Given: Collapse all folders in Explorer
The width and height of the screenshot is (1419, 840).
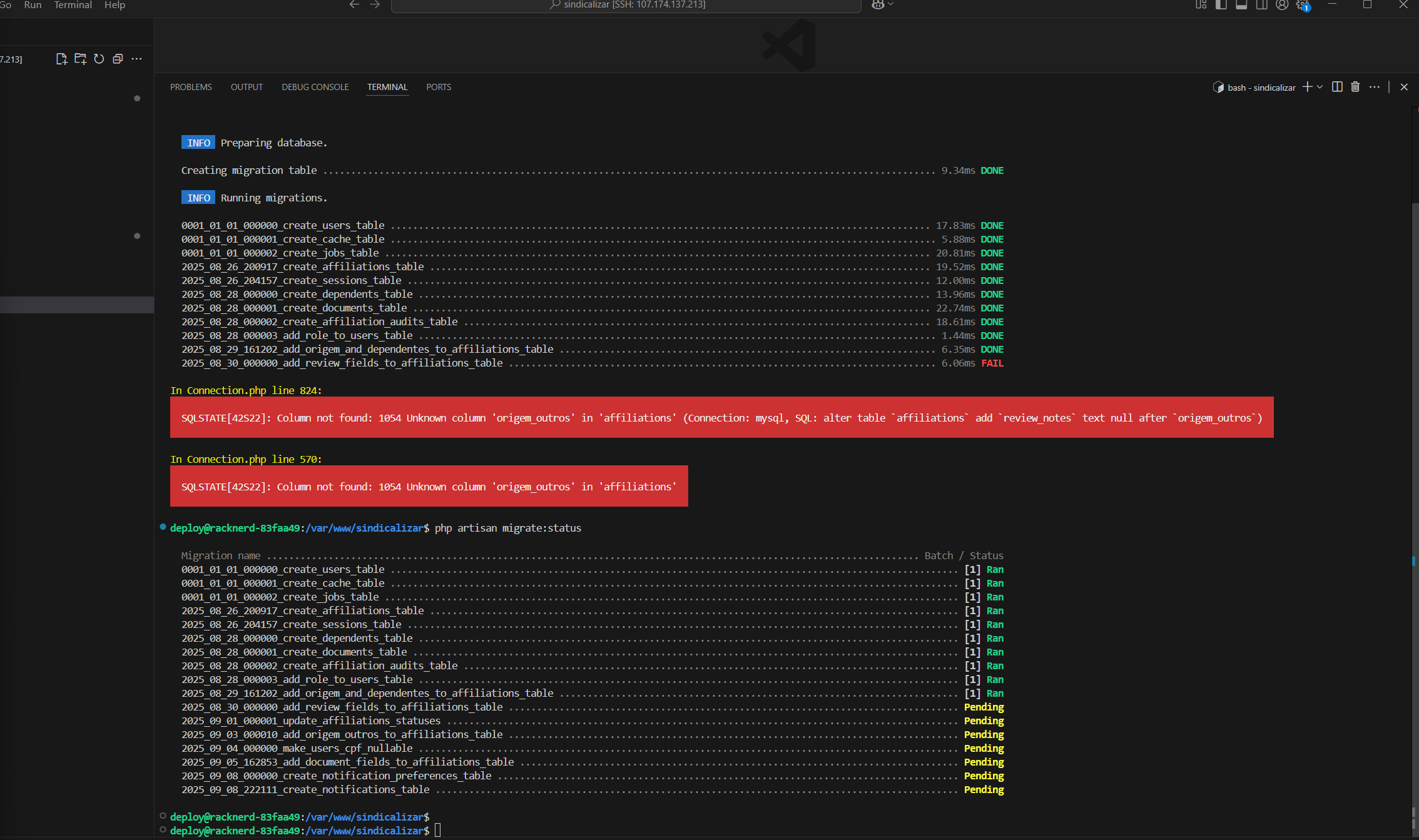Looking at the screenshot, I should 118,59.
